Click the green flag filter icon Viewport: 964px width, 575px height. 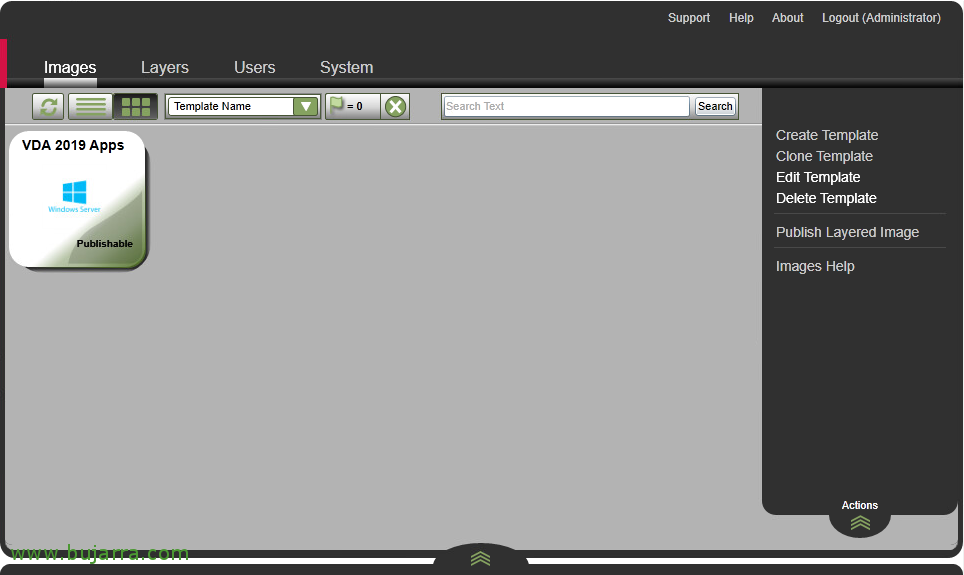click(x=337, y=105)
